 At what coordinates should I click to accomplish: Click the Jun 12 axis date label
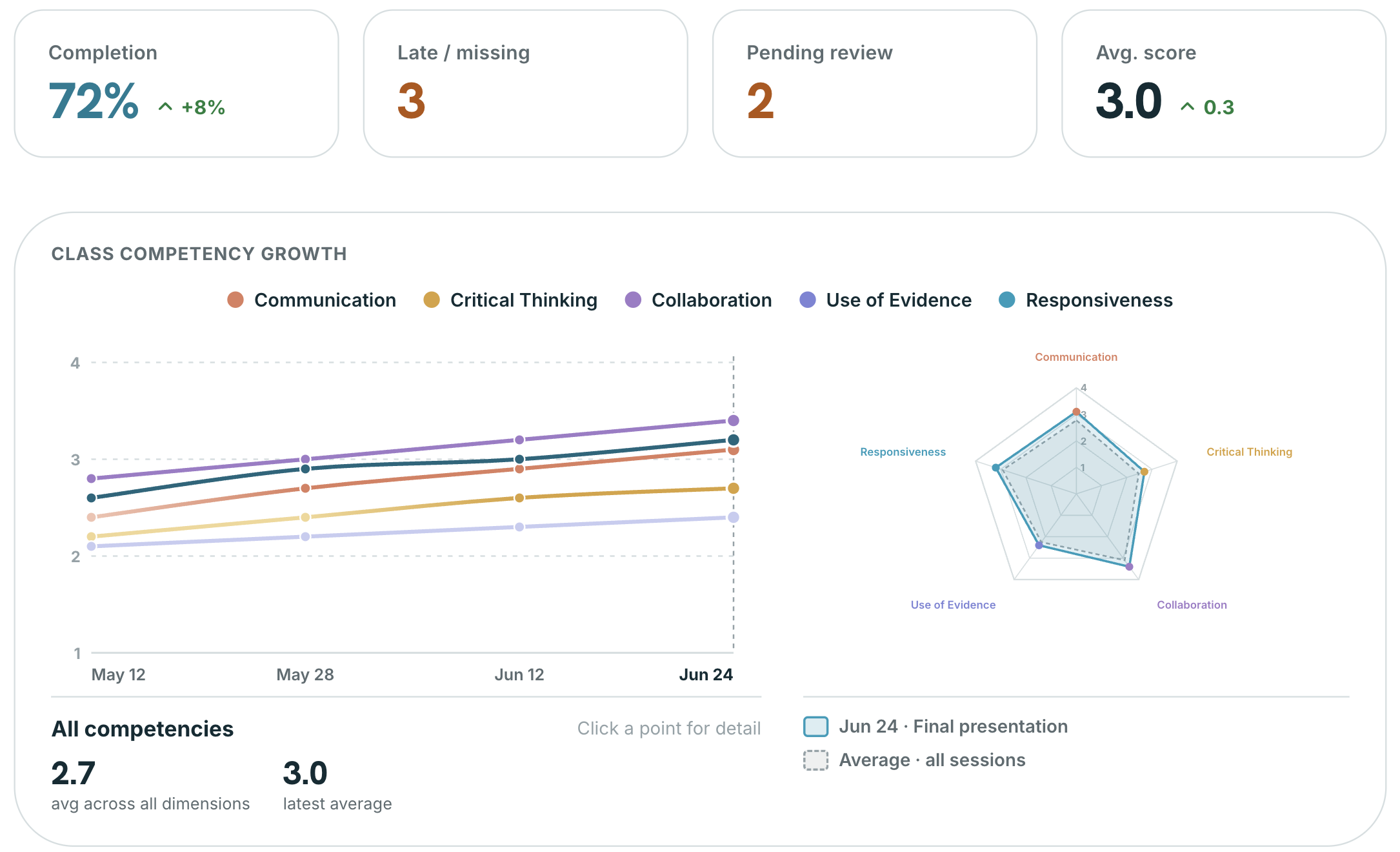[519, 675]
